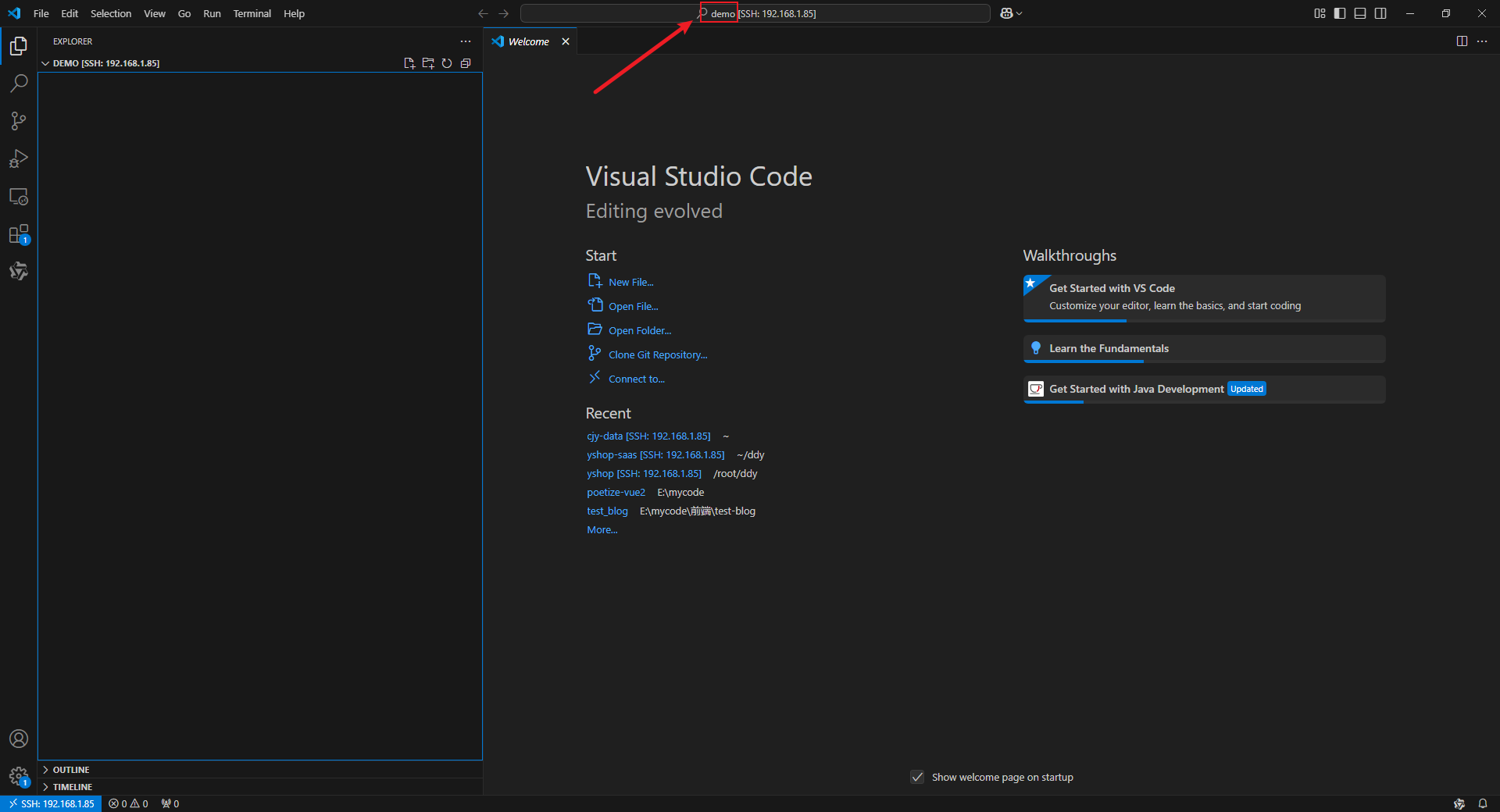
Task: Open the Manage gear icon
Action: click(x=19, y=776)
